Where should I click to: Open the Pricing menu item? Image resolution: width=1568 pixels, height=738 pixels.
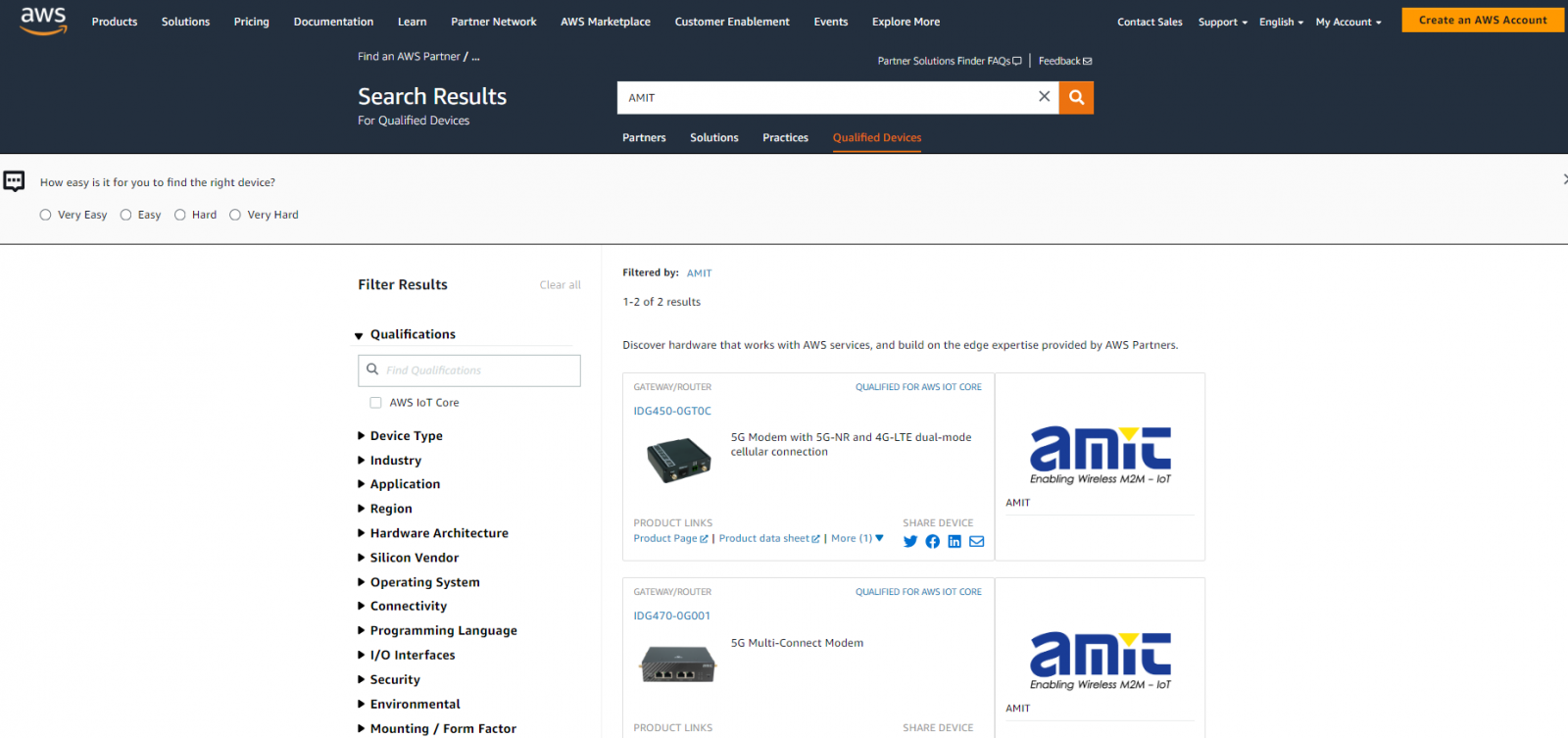252,22
